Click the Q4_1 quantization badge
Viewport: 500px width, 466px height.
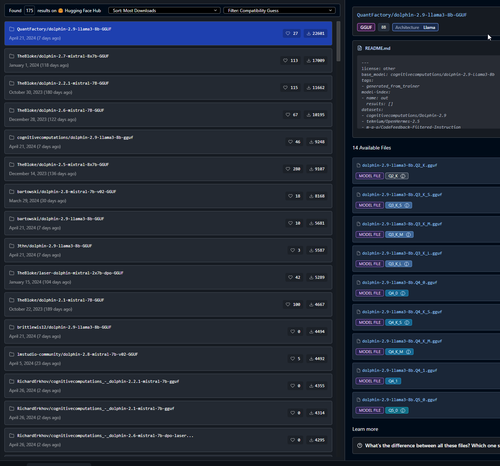[x=393, y=381]
